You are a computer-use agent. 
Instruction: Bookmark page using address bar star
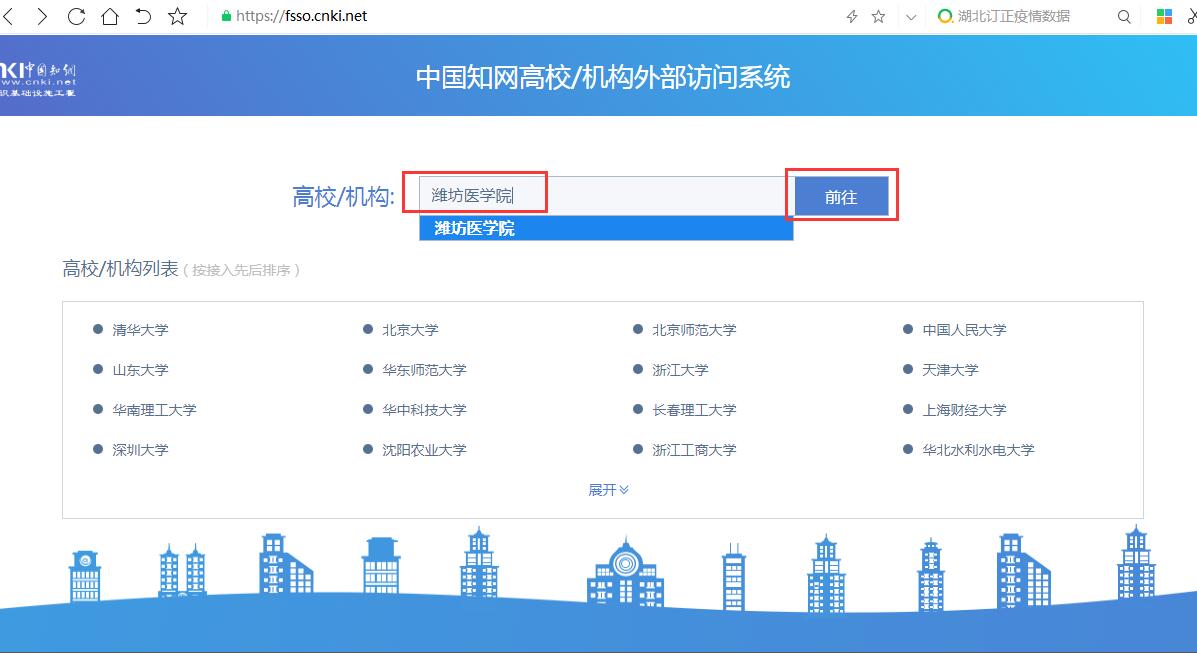(x=879, y=16)
